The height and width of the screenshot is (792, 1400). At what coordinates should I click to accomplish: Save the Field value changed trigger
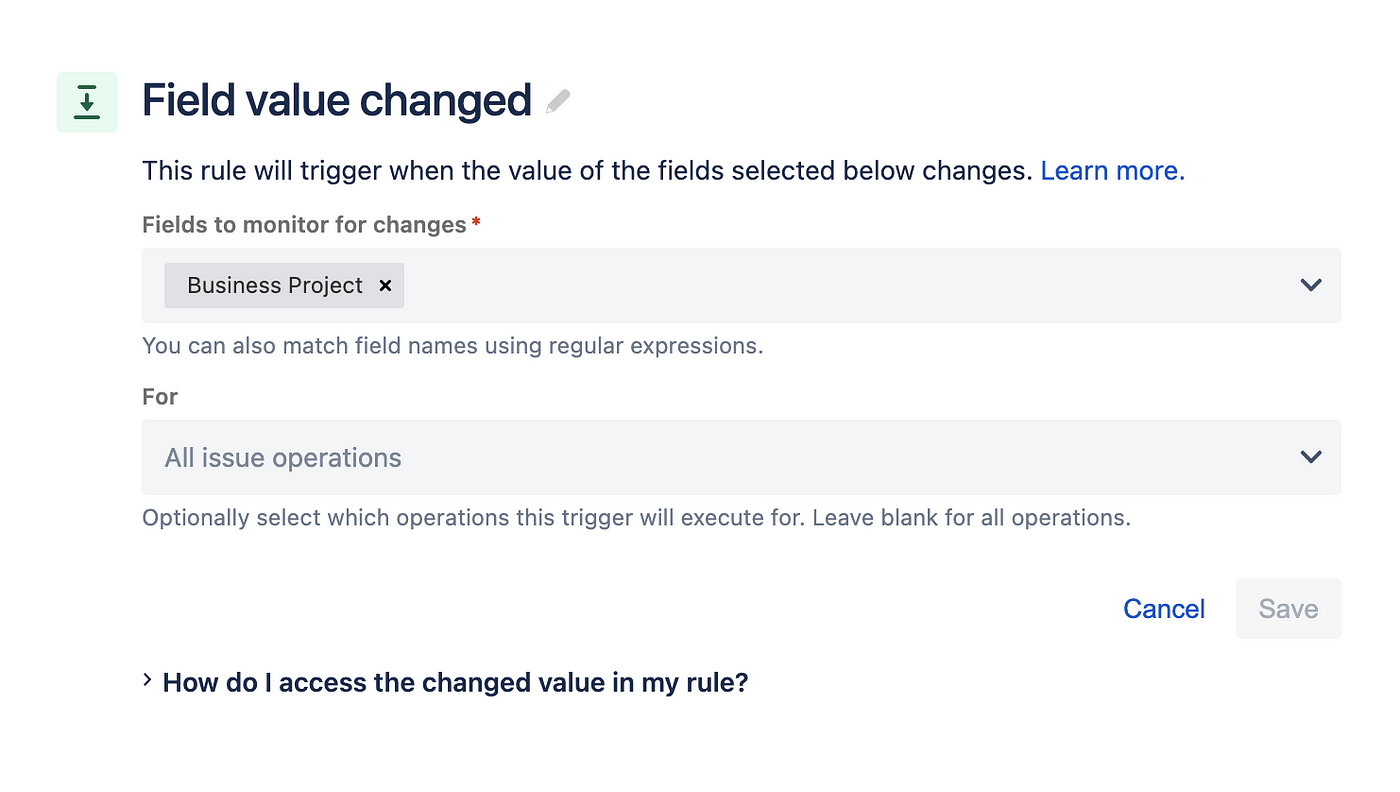1288,608
